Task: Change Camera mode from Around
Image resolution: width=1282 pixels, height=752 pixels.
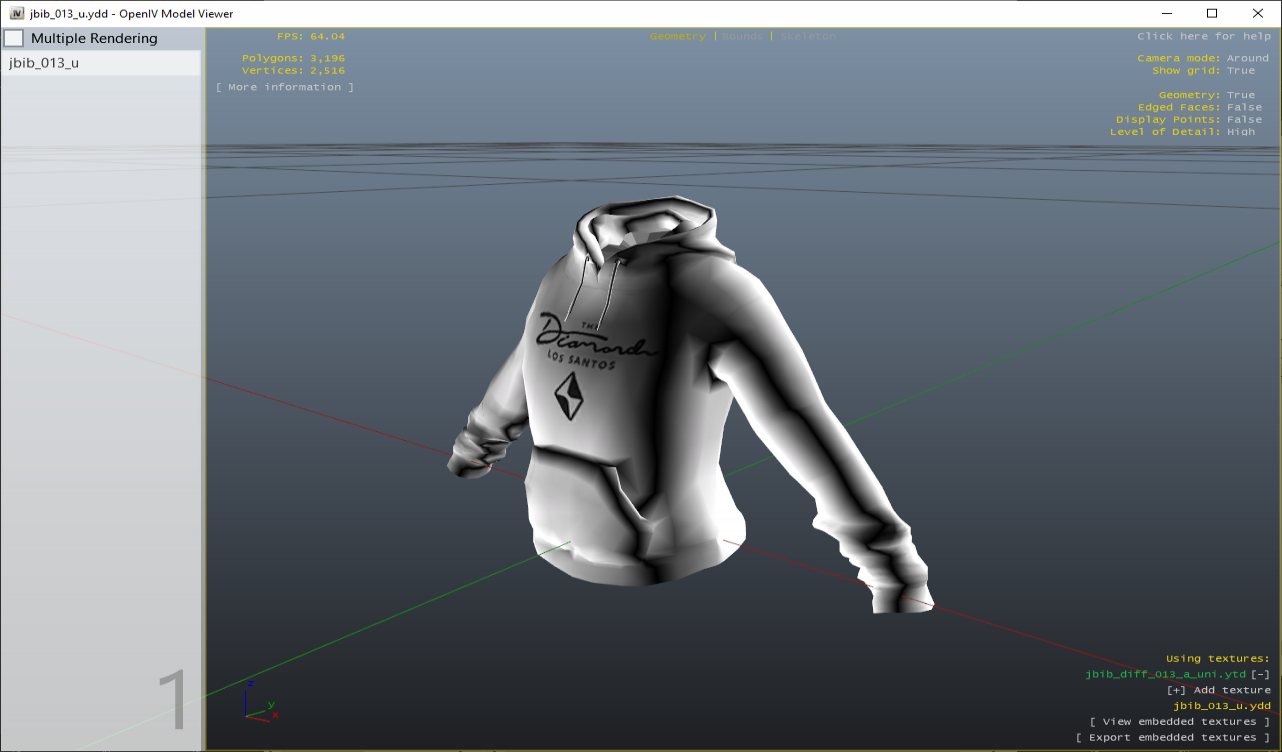Action: click(1247, 58)
